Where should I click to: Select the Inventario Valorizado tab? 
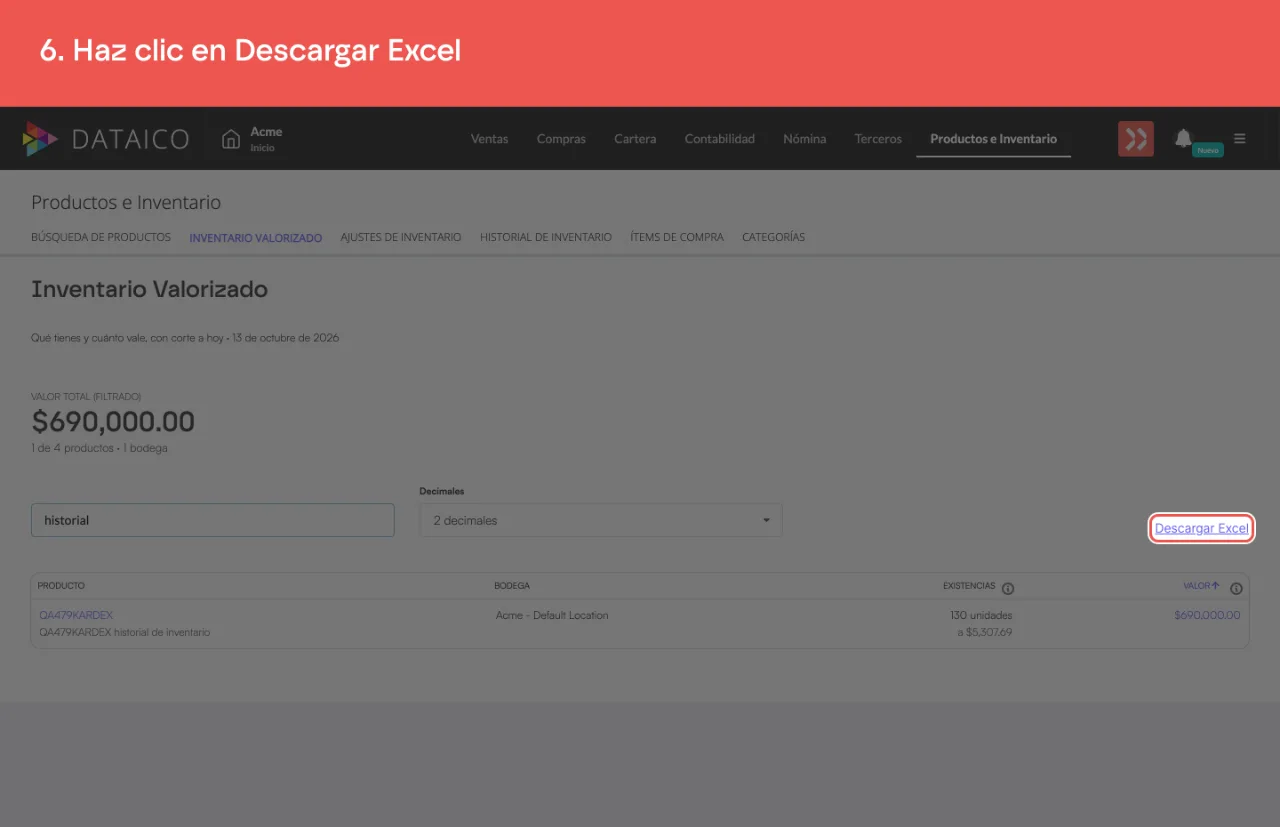point(256,238)
